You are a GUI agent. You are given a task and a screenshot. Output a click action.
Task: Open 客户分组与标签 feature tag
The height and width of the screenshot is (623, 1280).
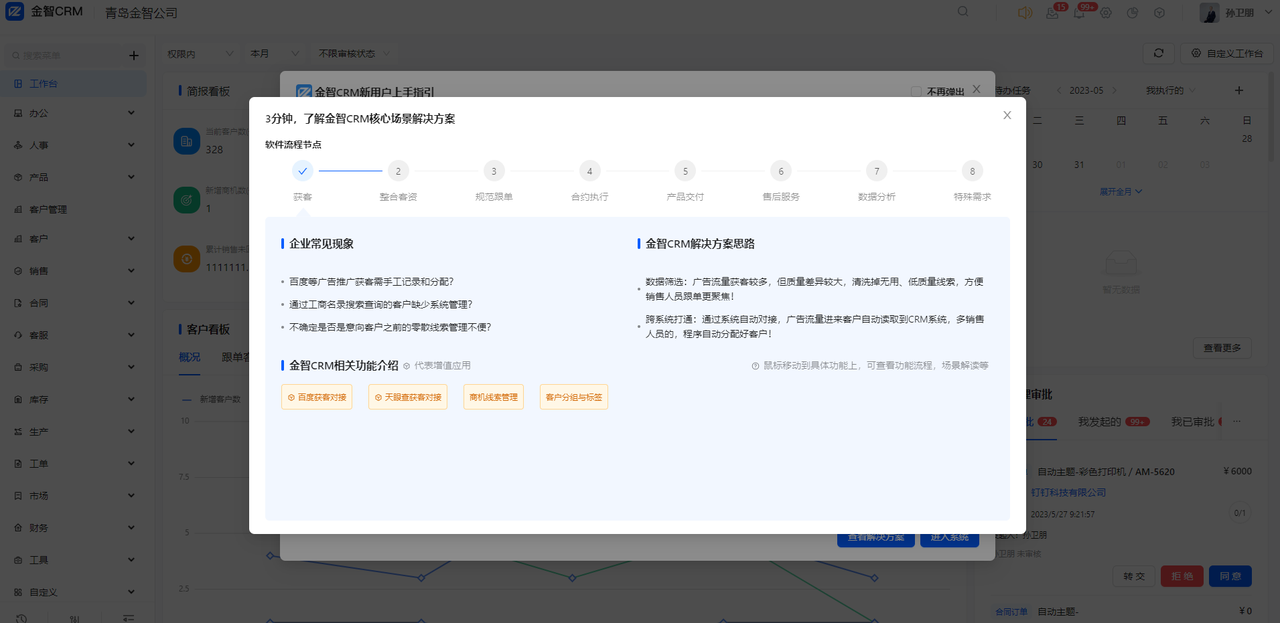coord(574,397)
